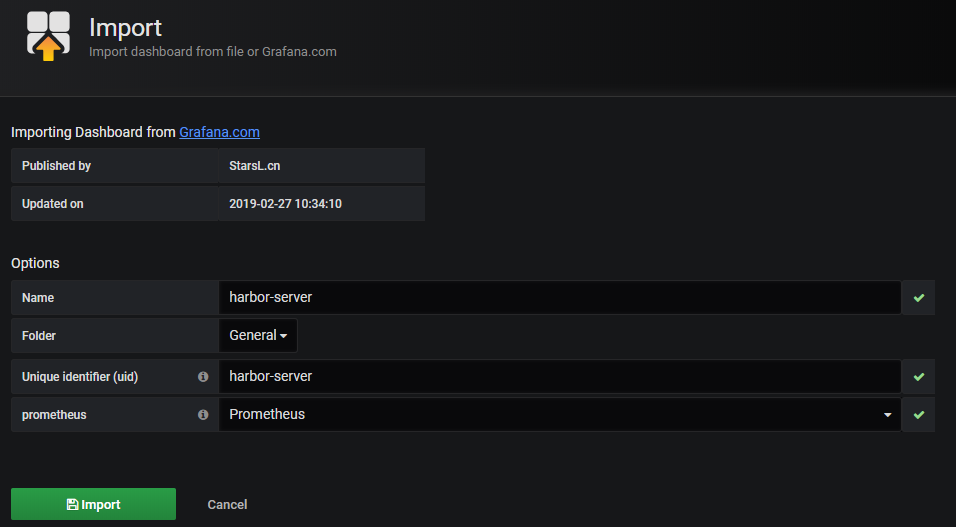Click the Import page title
Image resolution: width=956 pixels, height=527 pixels.
point(126,27)
